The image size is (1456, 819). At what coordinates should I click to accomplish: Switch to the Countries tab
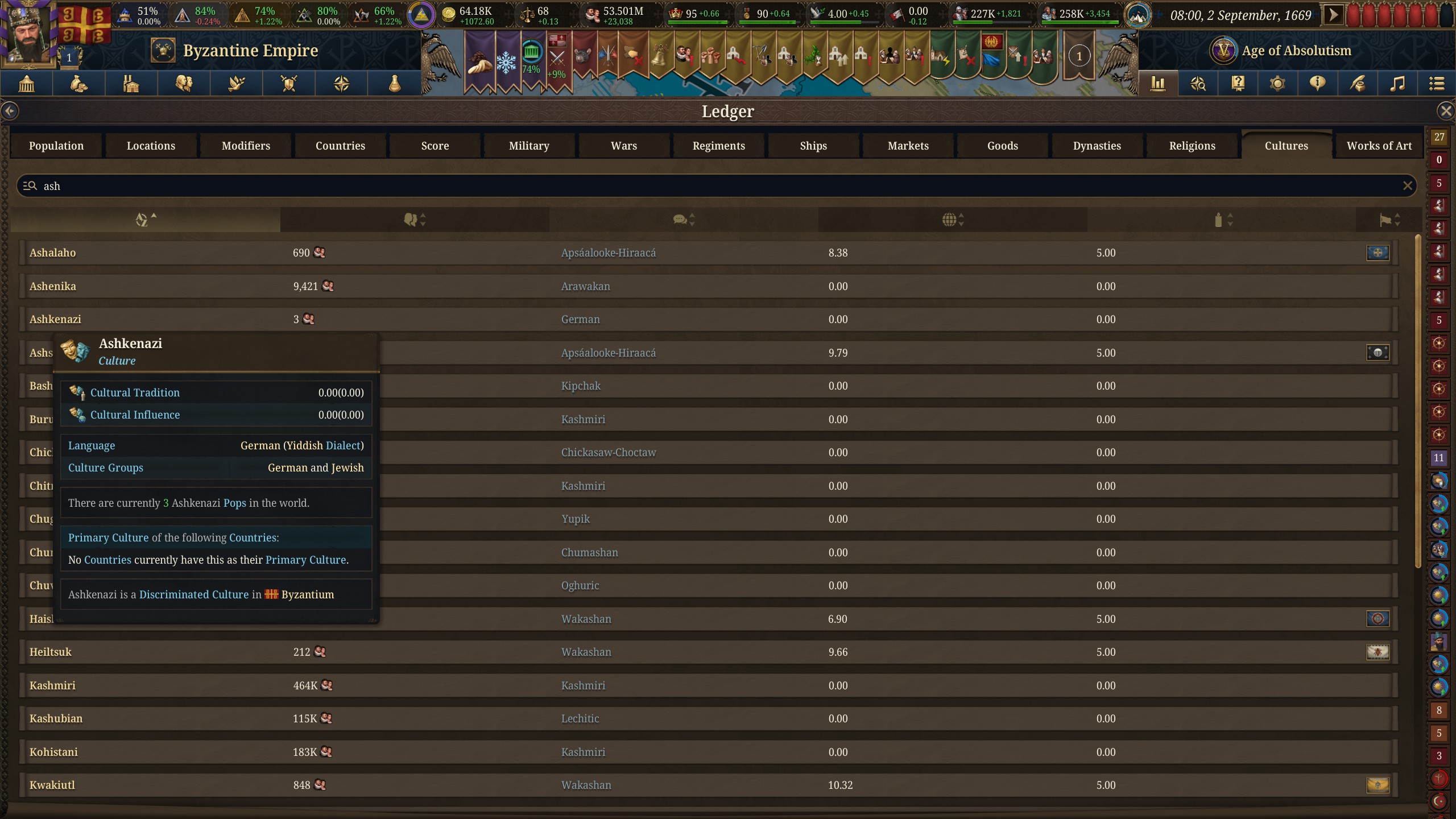click(x=340, y=146)
